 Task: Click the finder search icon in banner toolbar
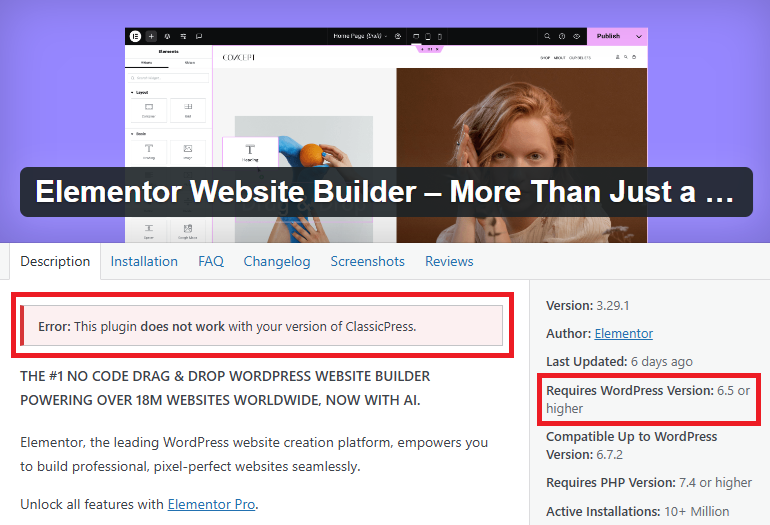[547, 36]
